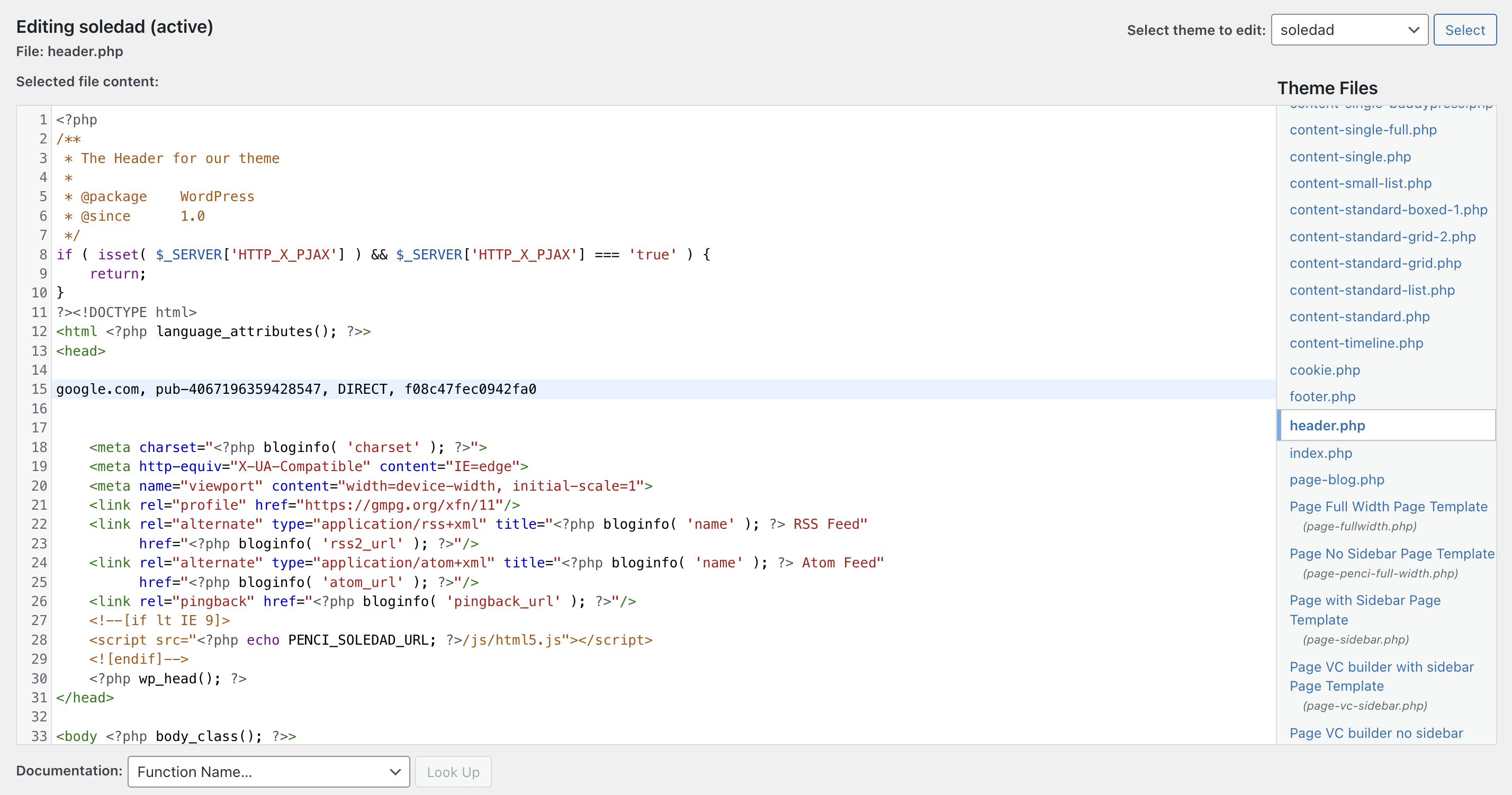Open content-standard-grid-2.php file
The image size is (1512, 795).
click(1382, 237)
